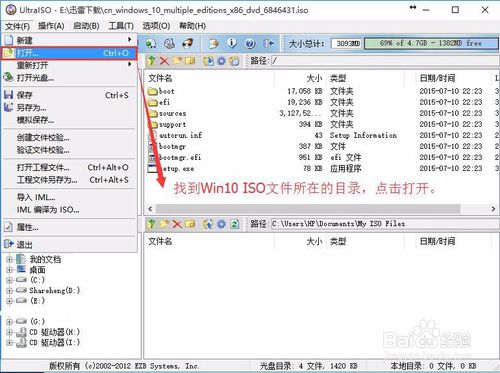Choose 退出 from File menu

(69, 245)
